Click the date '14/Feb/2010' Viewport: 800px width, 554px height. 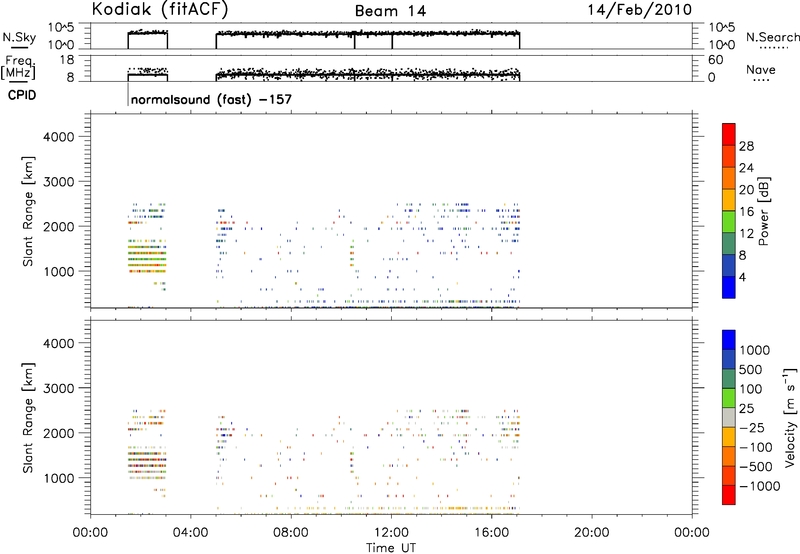[x=640, y=10]
